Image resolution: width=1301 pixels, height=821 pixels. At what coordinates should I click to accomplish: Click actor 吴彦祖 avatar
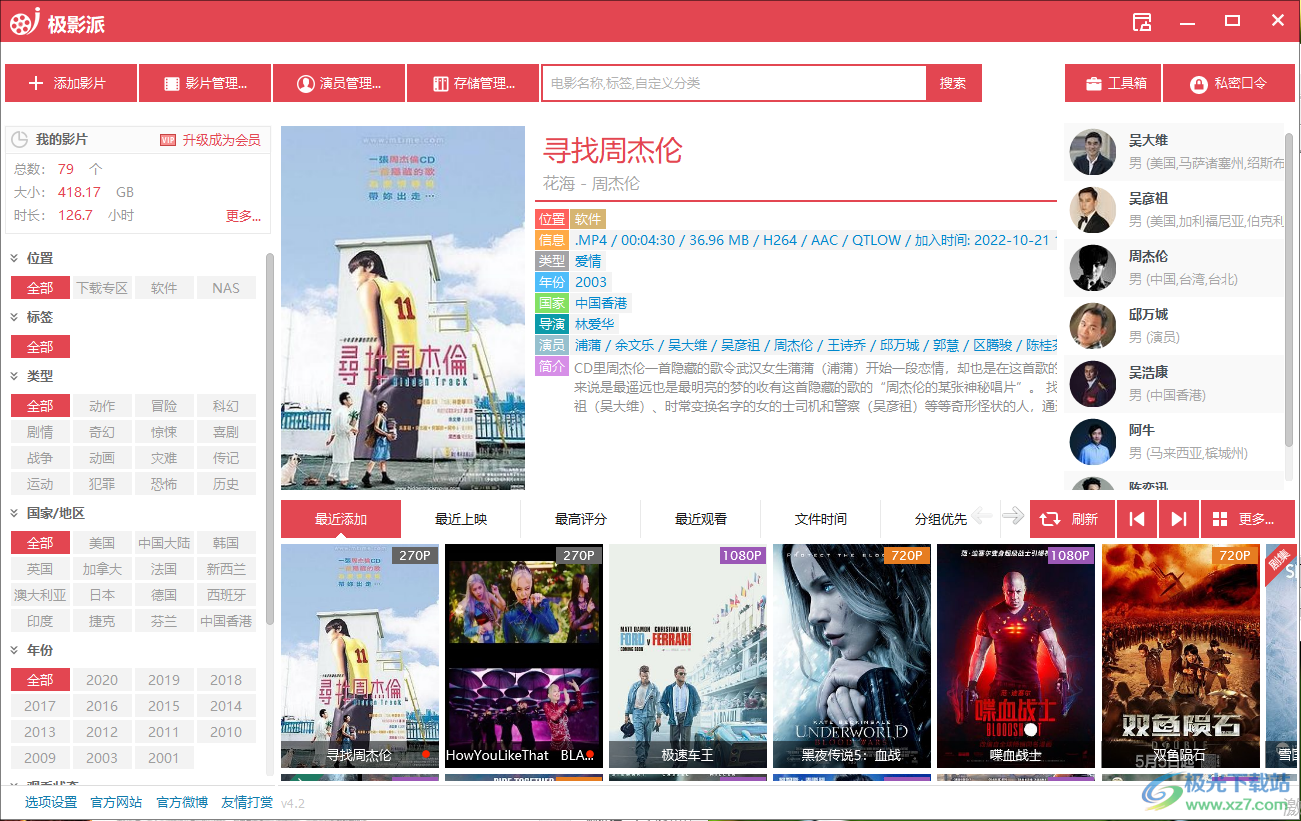(1092, 210)
